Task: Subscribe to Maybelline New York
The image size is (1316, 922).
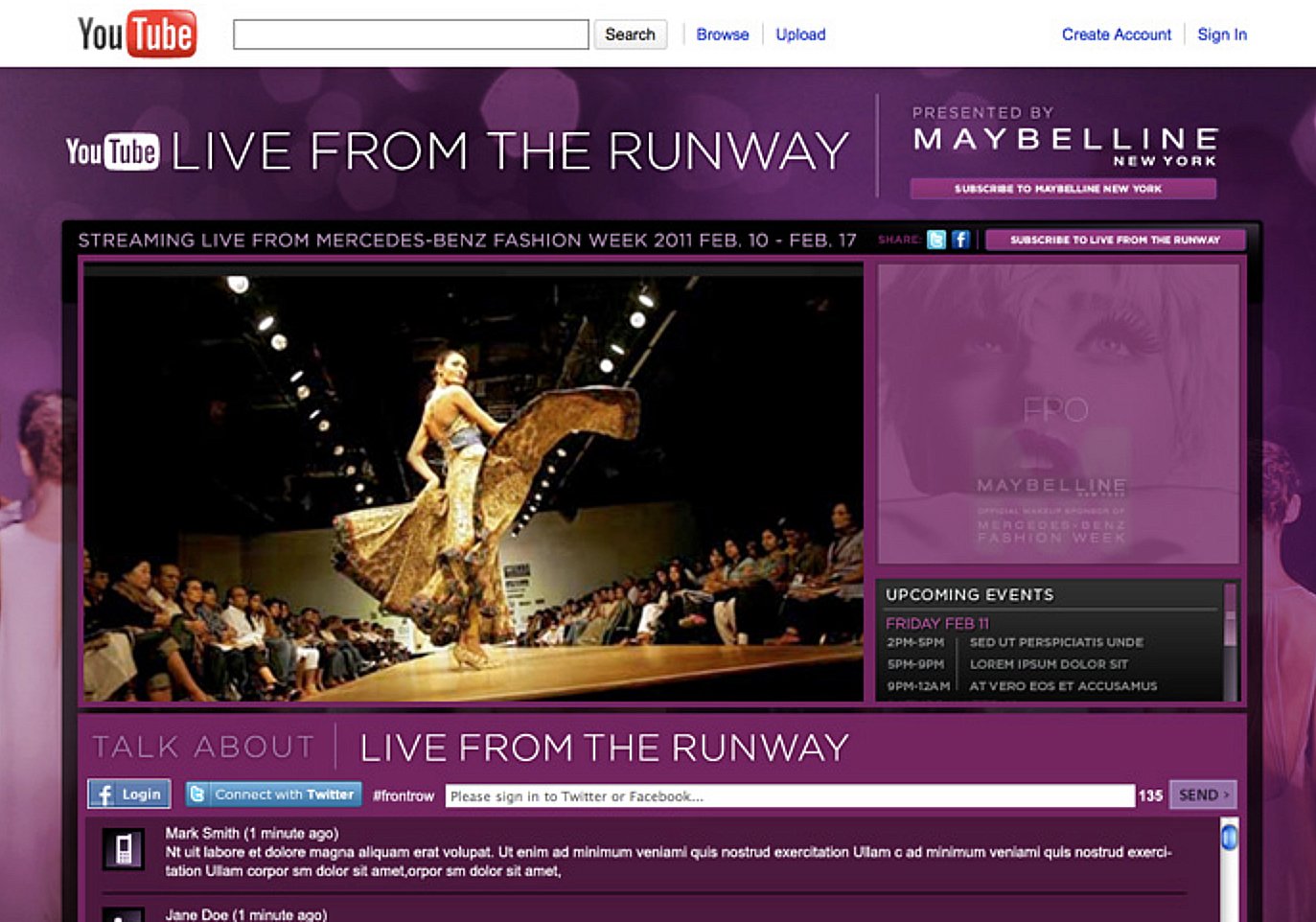Action: 1063,189
